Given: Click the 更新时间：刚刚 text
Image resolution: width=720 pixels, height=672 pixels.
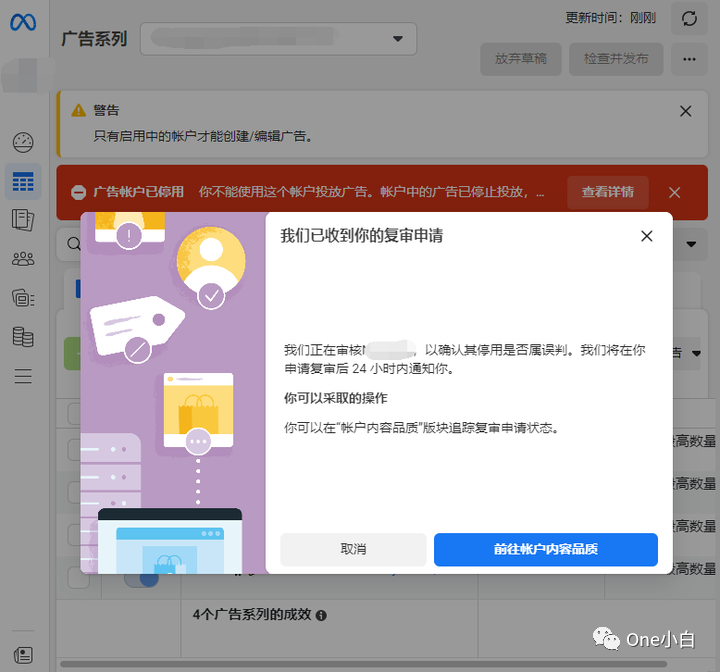Looking at the screenshot, I should click(610, 18).
